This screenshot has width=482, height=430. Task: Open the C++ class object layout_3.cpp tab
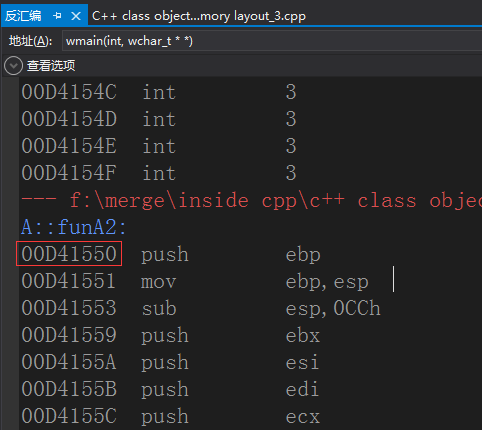point(199,16)
